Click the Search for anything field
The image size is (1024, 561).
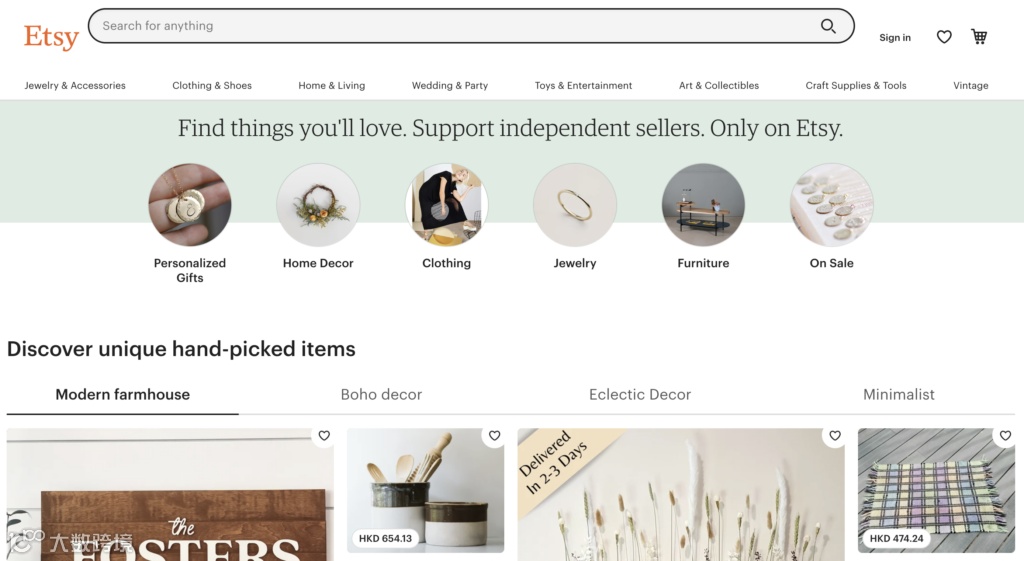450,26
